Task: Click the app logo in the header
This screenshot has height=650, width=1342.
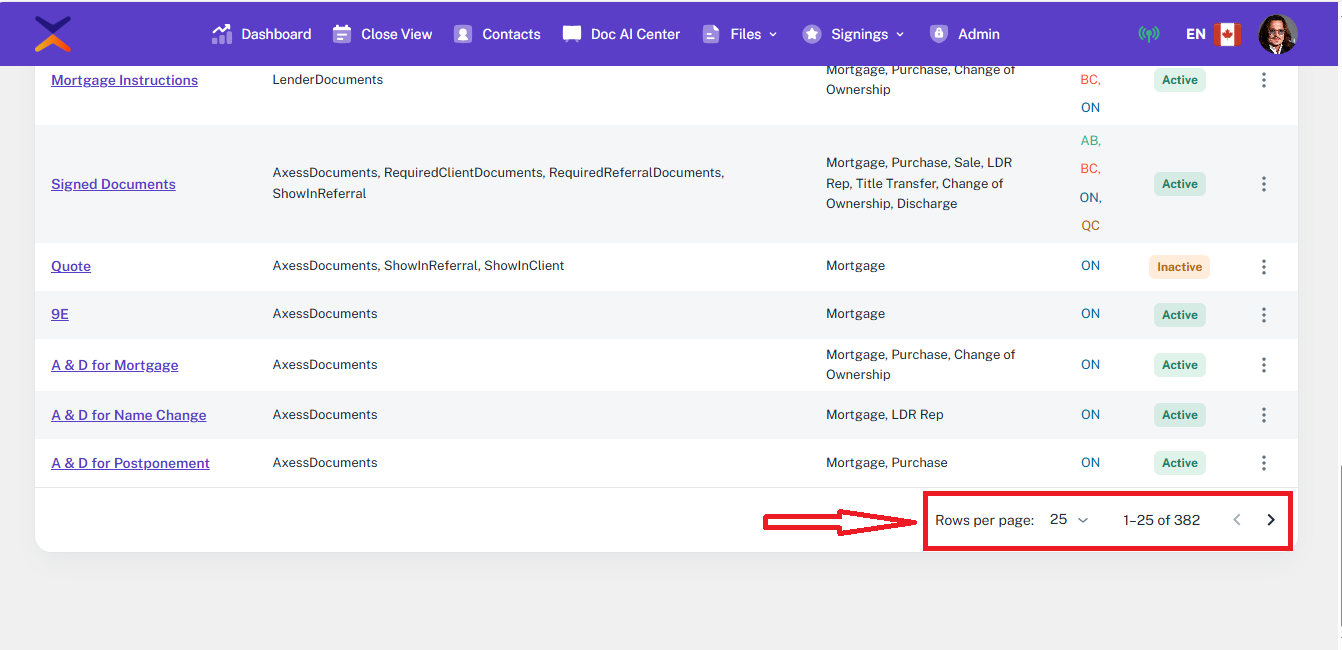Action: click(52, 34)
